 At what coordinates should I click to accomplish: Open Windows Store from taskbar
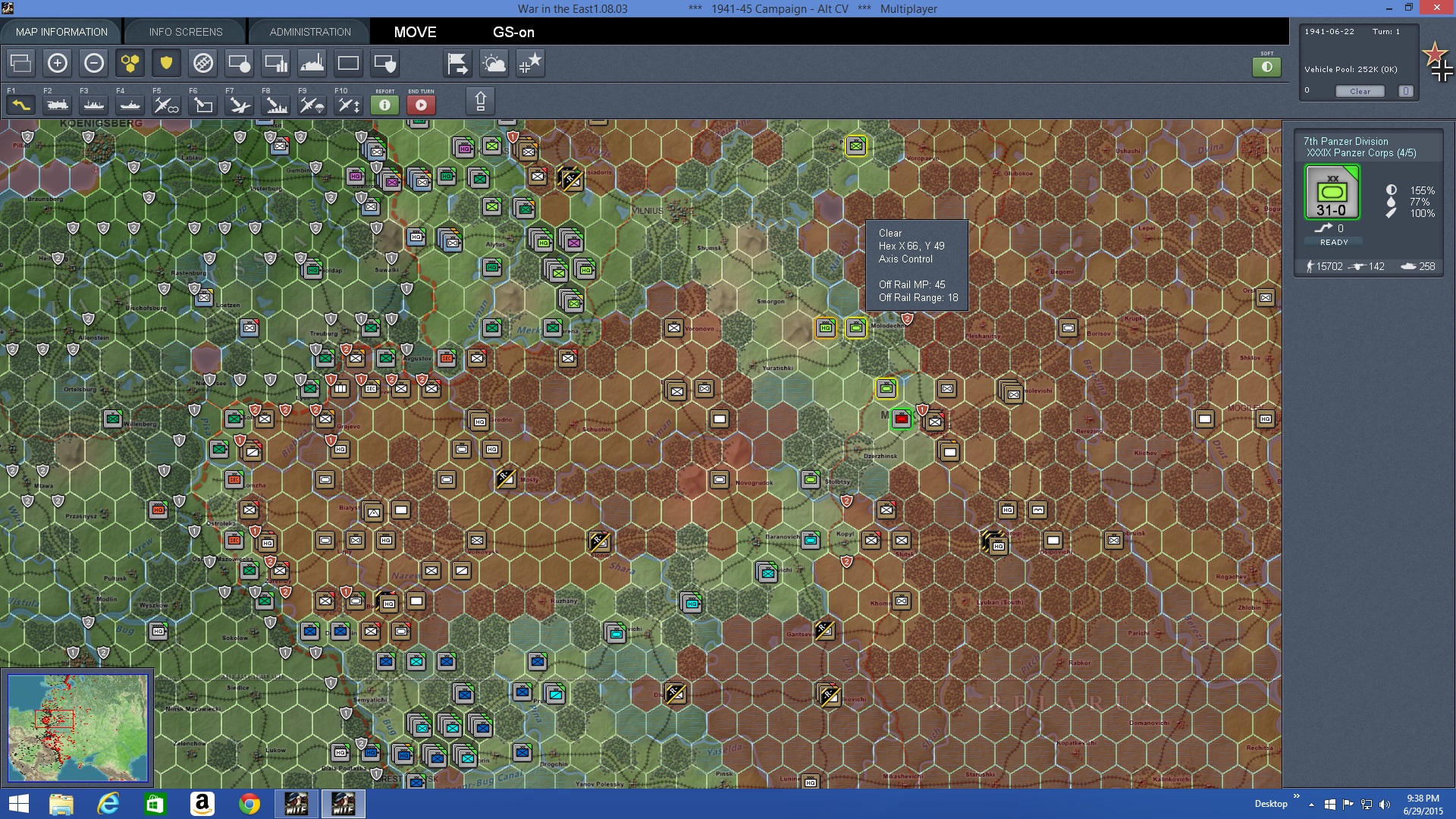tap(155, 804)
